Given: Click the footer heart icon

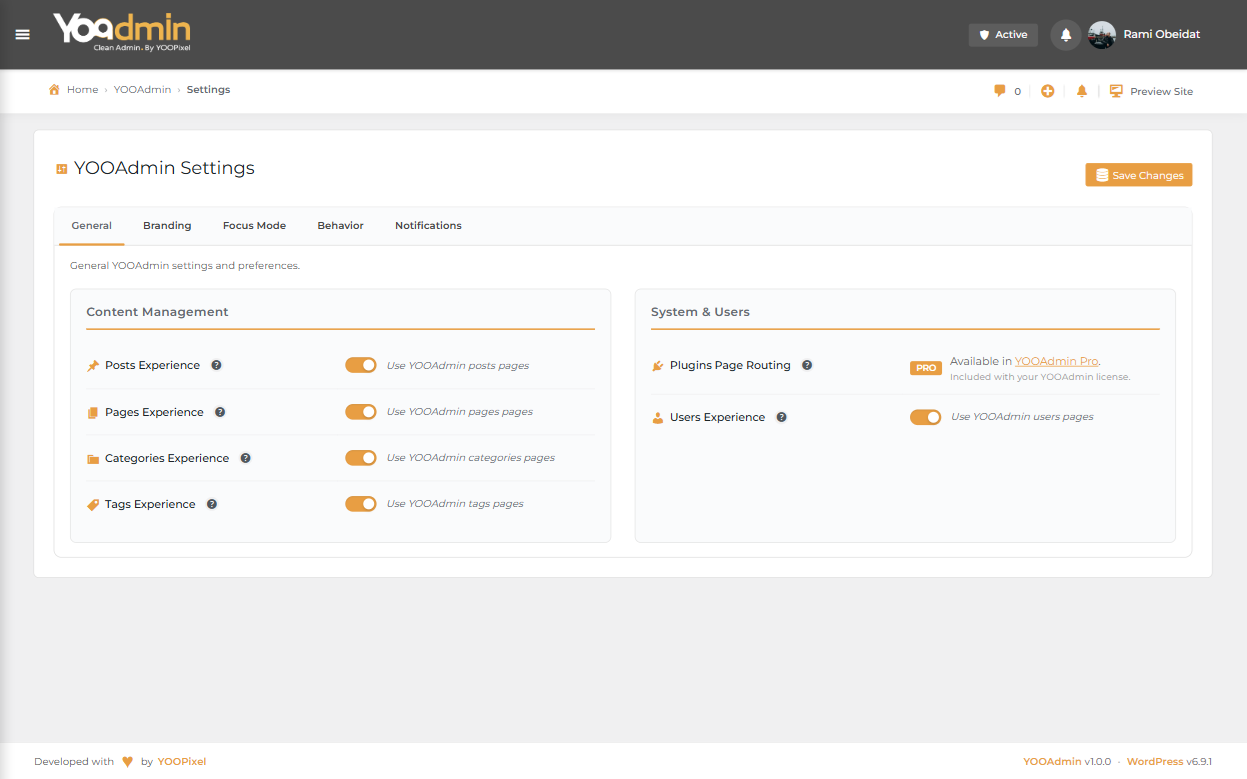Looking at the screenshot, I should click(x=128, y=762).
